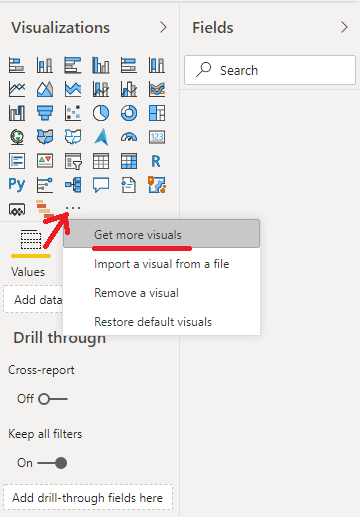The width and height of the screenshot is (360, 517).
Task: Insert a Pie chart visual
Action: click(x=101, y=113)
